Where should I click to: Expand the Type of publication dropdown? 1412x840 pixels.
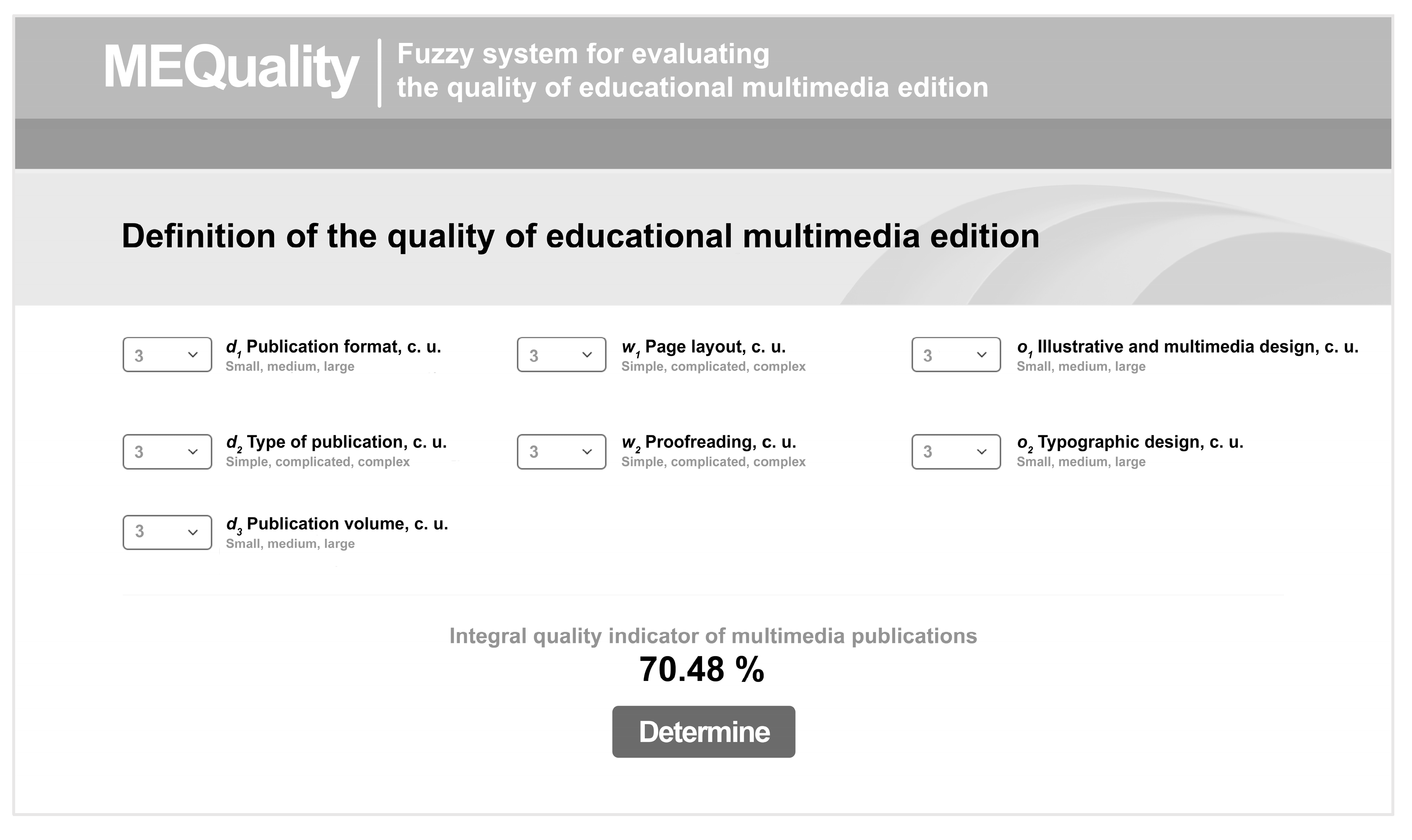167,452
